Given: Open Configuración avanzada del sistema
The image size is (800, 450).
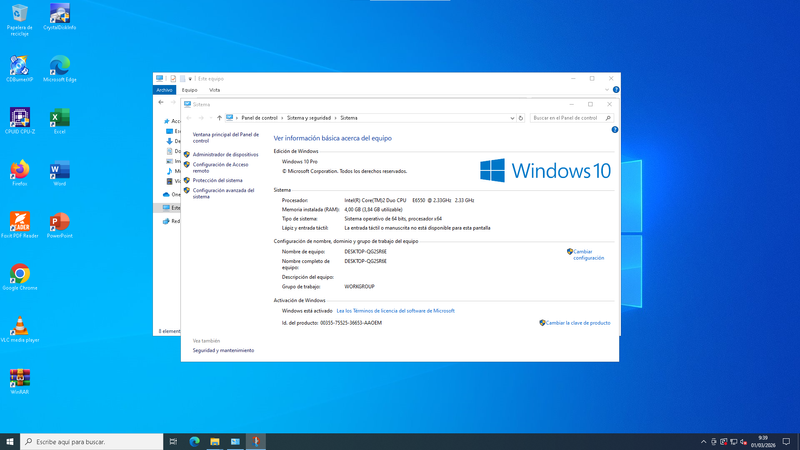Looking at the screenshot, I should pyautogui.click(x=223, y=193).
